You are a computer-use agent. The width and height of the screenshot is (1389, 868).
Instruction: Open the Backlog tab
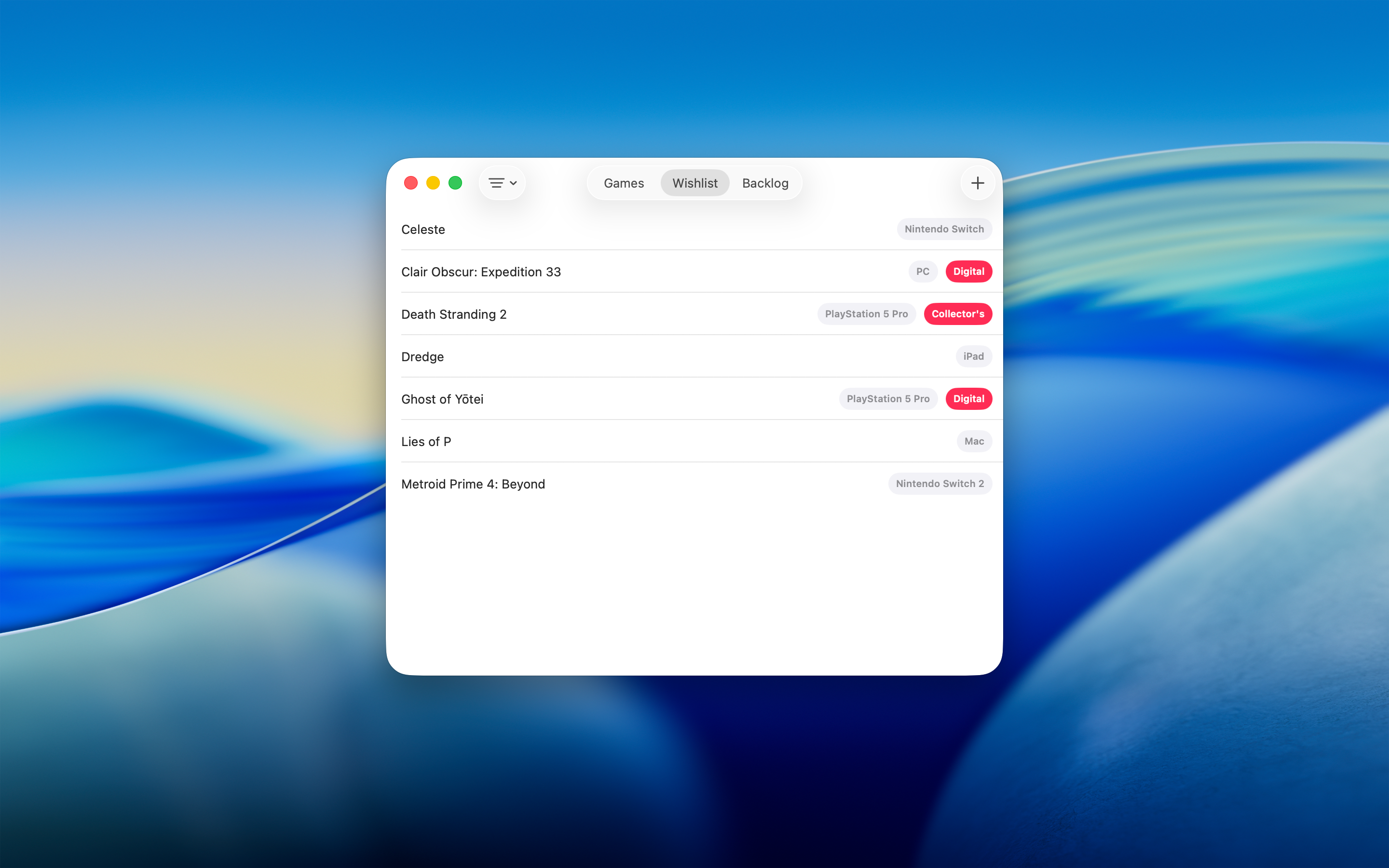click(x=764, y=183)
